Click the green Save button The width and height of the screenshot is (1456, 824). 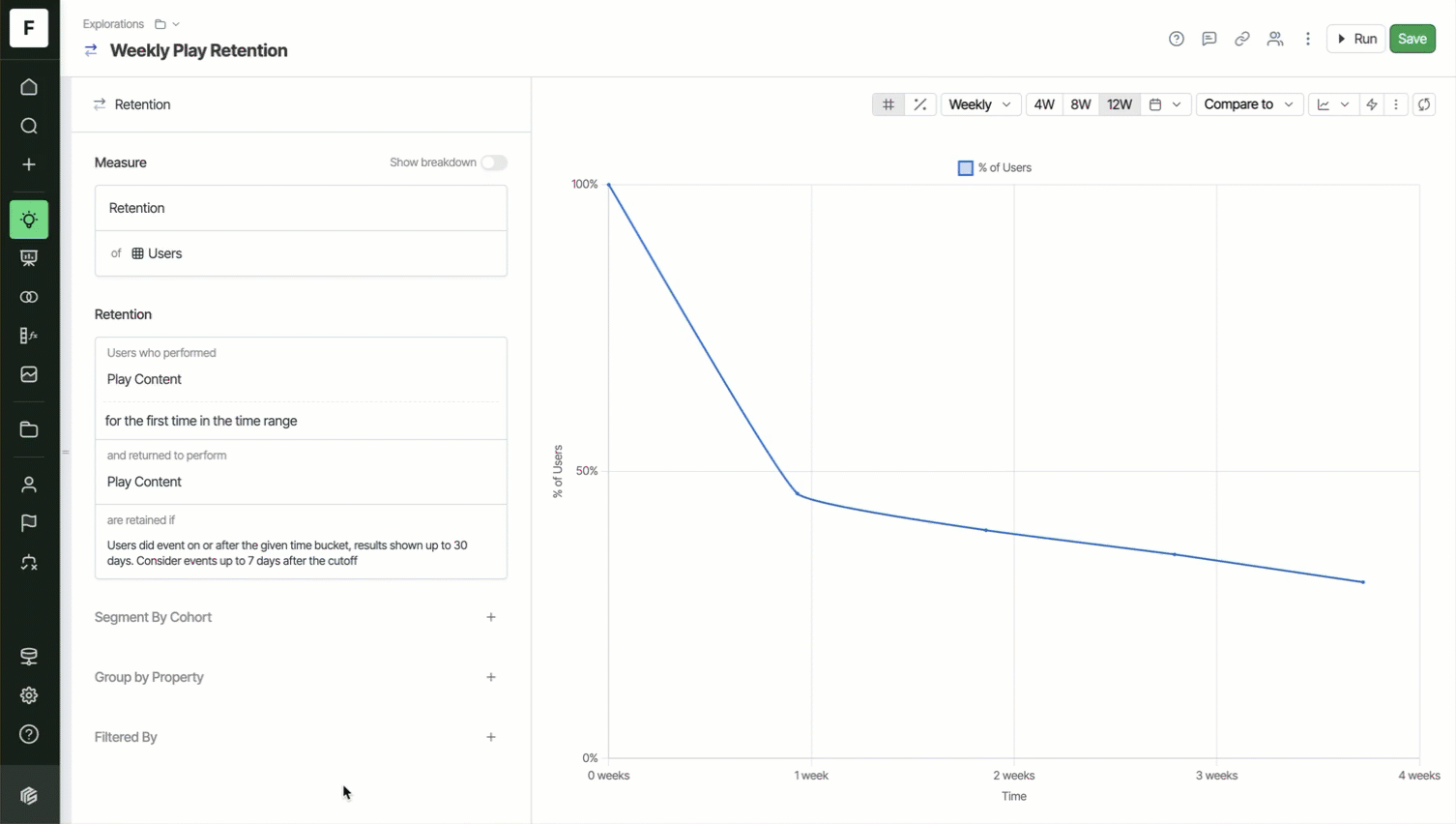[x=1412, y=39]
